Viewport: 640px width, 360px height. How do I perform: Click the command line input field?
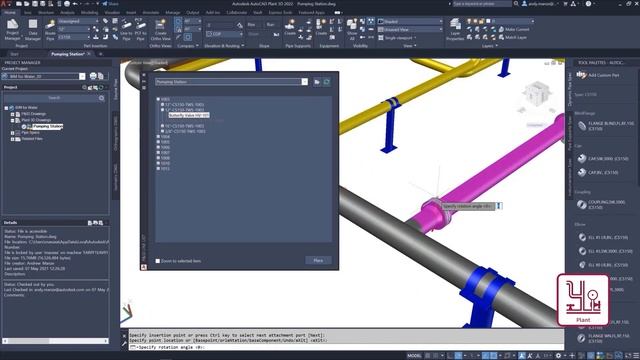(347, 347)
